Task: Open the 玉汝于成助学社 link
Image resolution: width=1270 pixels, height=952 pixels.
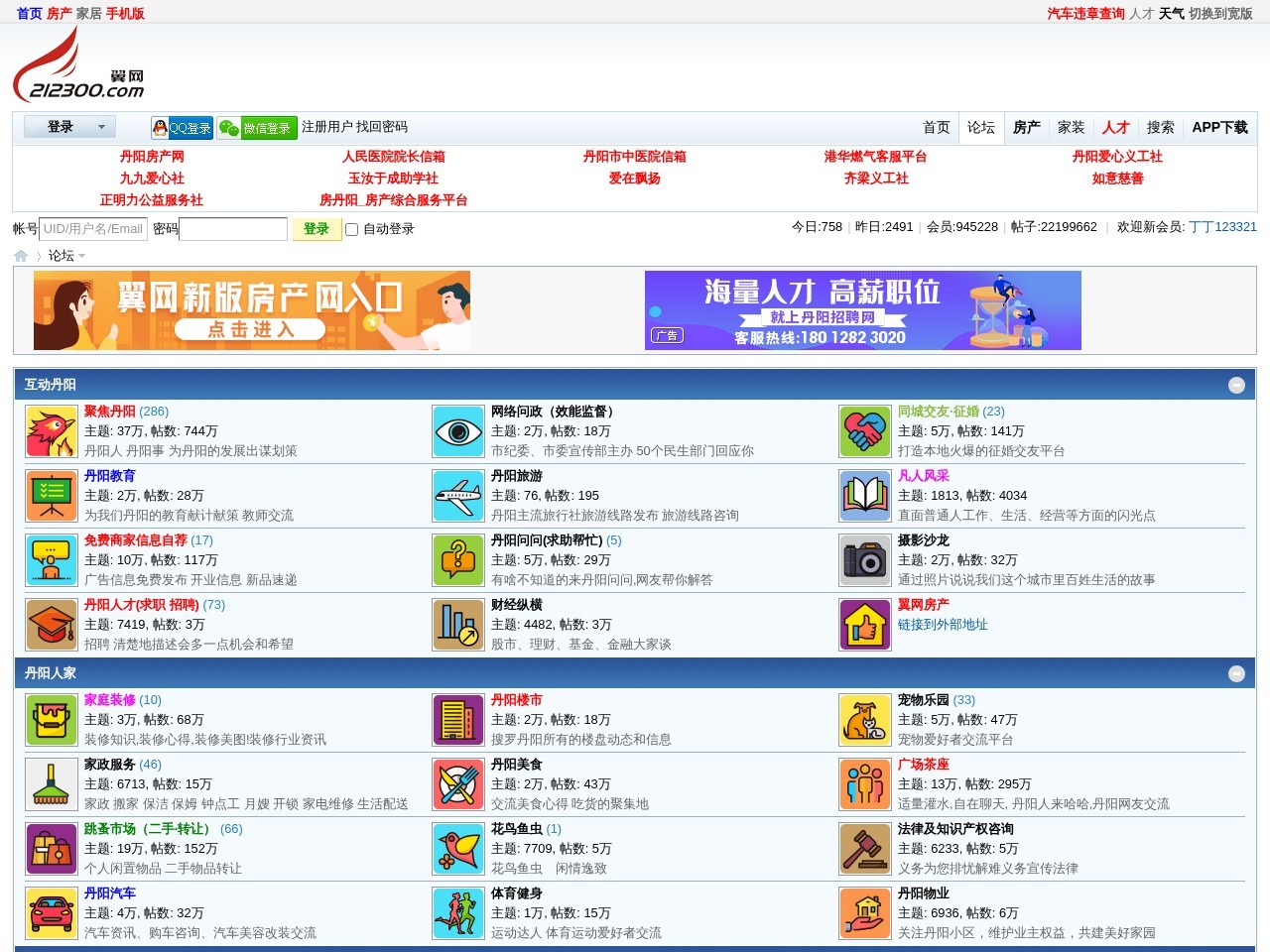Action: point(394,178)
